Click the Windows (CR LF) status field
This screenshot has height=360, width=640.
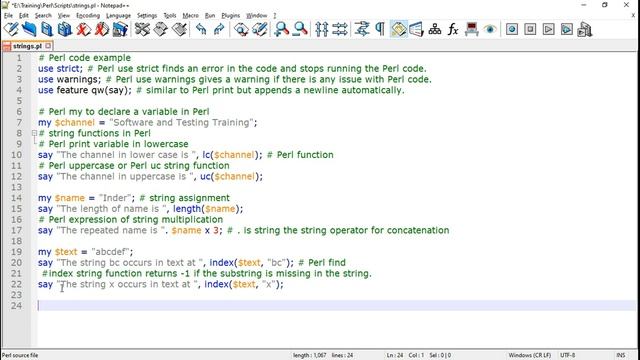pos(529,355)
